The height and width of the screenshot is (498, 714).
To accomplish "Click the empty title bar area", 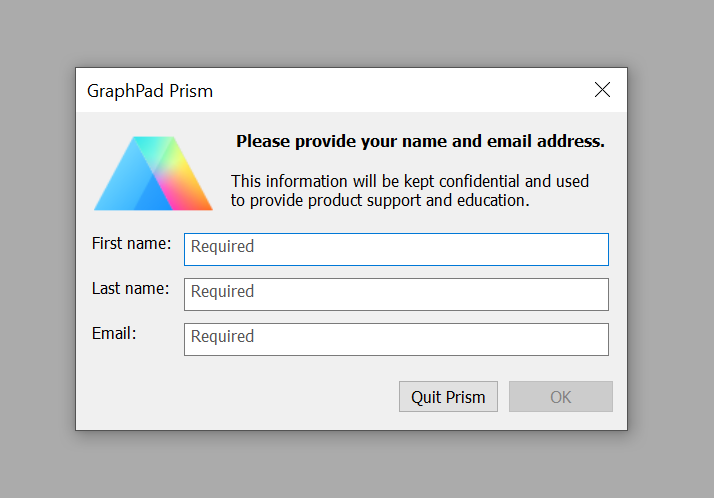I will [x=400, y=90].
